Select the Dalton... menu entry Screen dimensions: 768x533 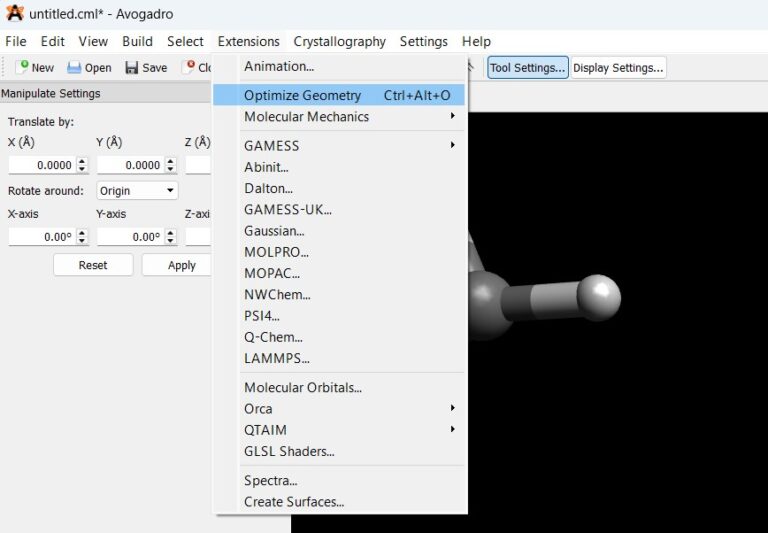point(339,188)
